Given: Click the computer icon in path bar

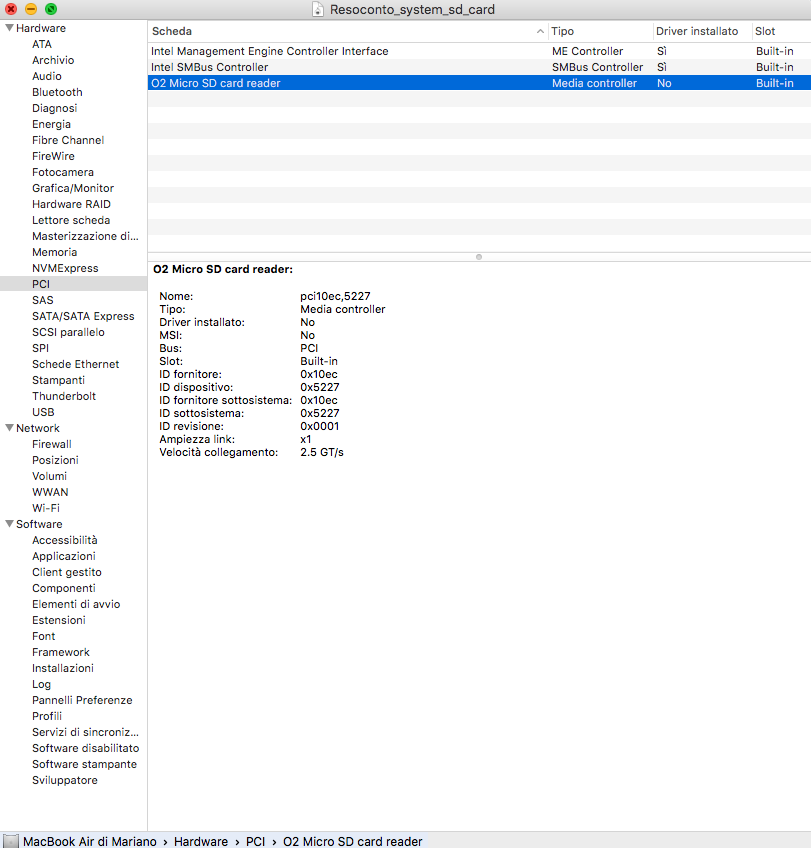Looking at the screenshot, I should [11, 841].
